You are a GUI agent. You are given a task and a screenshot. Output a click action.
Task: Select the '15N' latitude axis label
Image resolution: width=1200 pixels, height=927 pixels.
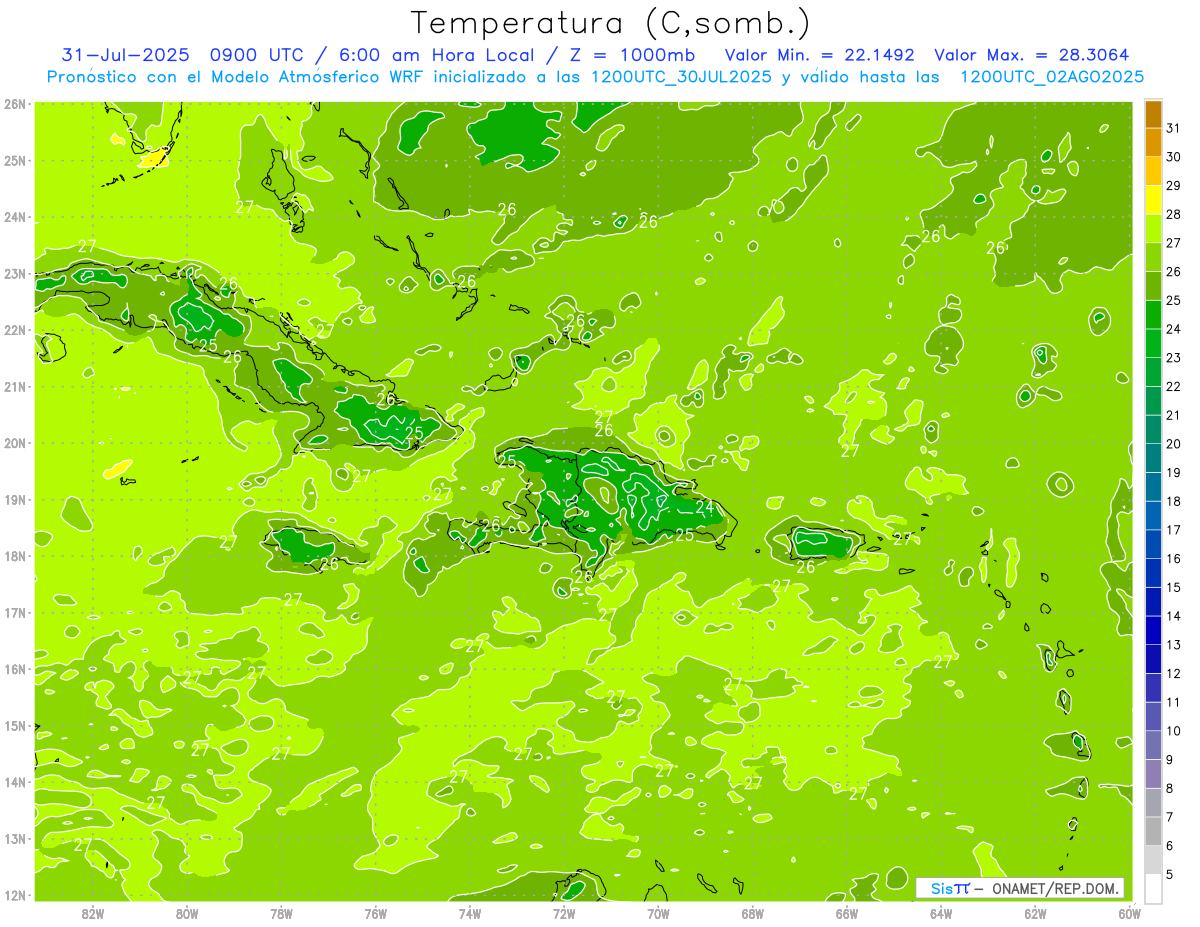(14, 726)
